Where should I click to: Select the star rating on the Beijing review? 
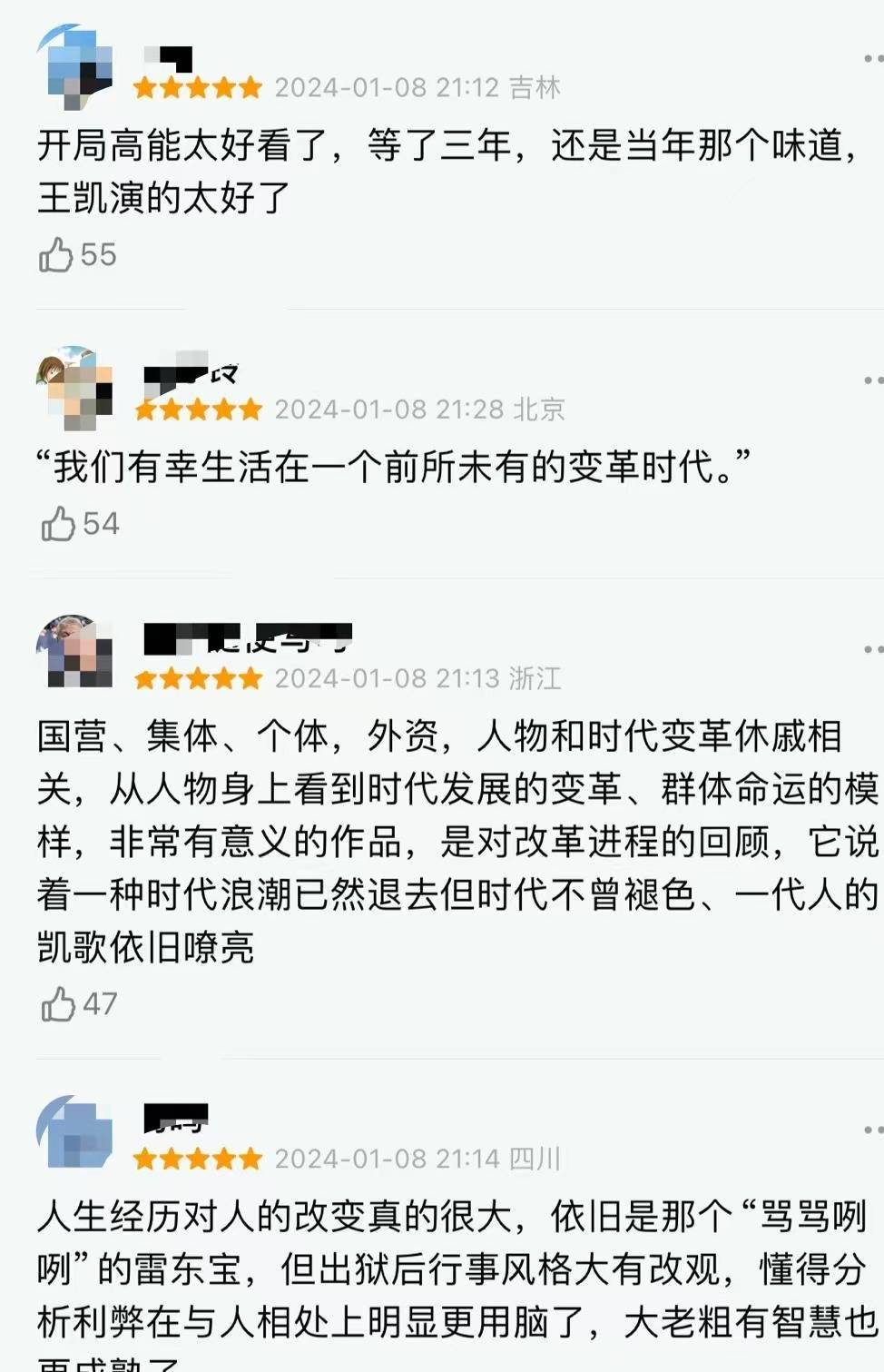tap(198, 410)
